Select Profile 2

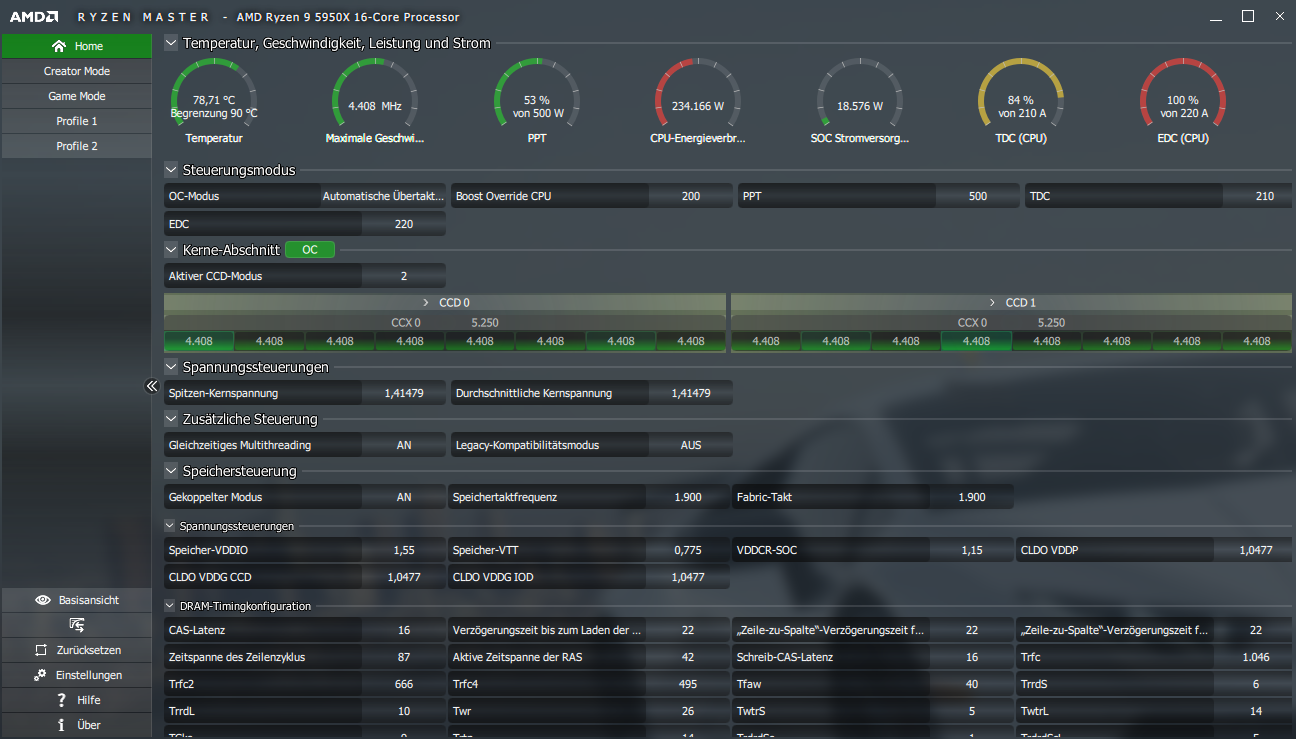(x=76, y=146)
